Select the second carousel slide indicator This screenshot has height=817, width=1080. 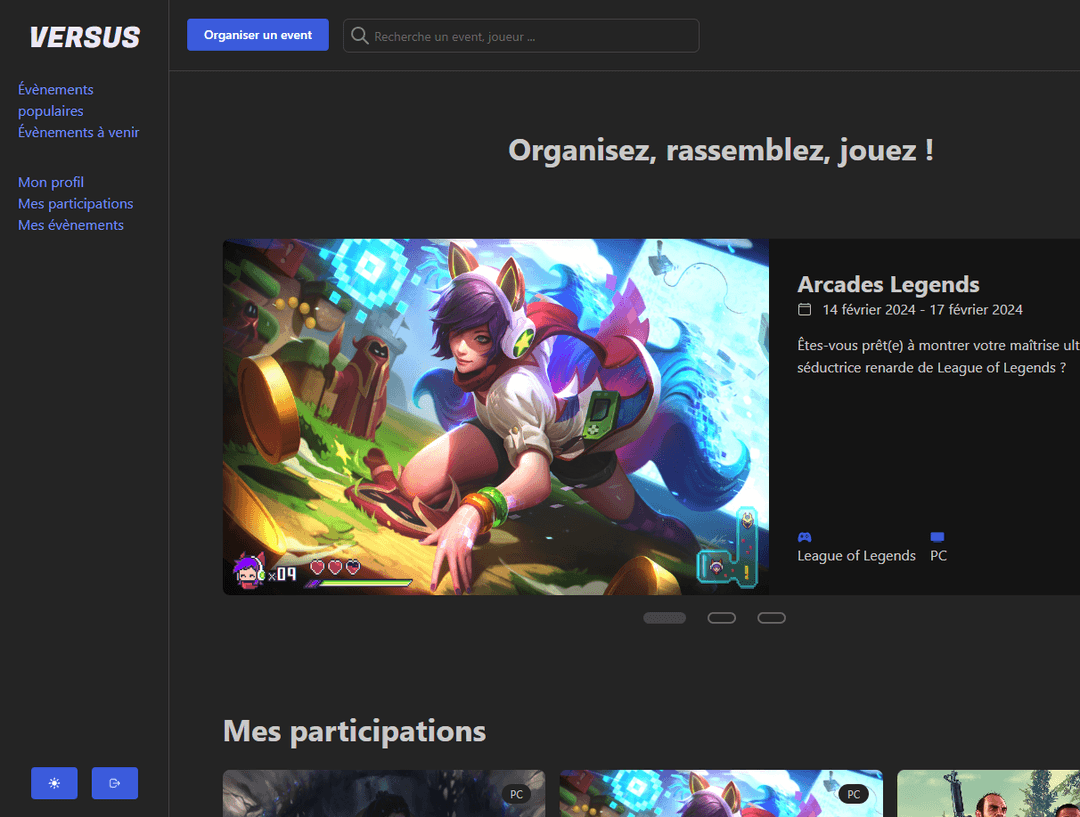tap(722, 618)
